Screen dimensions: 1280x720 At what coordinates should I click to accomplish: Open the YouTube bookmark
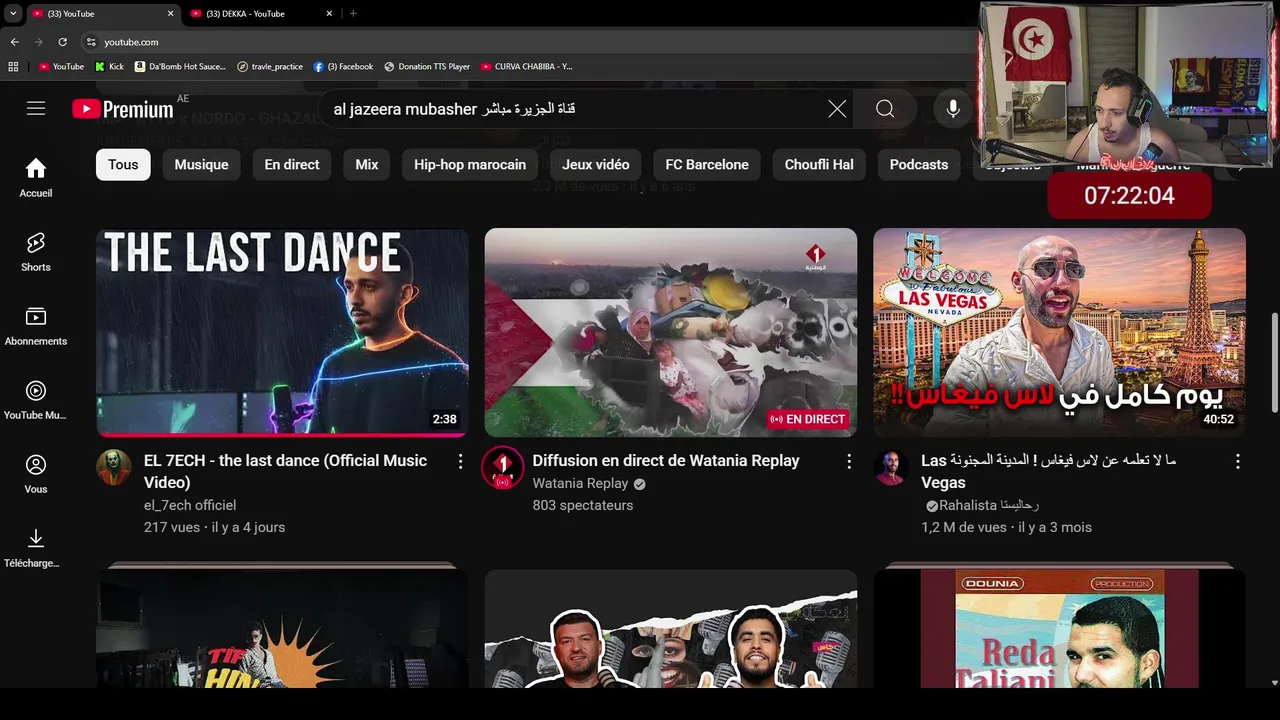(61, 67)
